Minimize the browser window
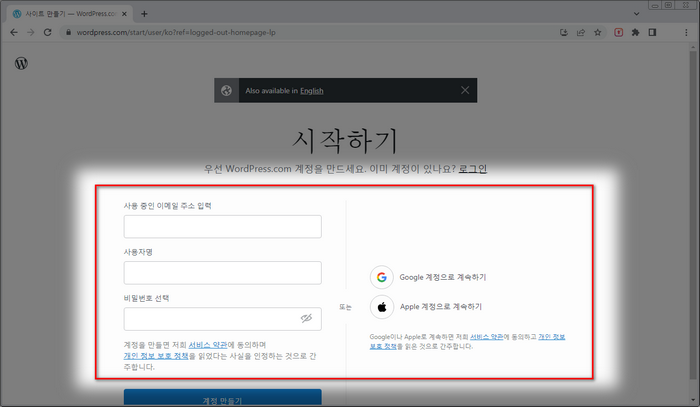 (x=655, y=5)
